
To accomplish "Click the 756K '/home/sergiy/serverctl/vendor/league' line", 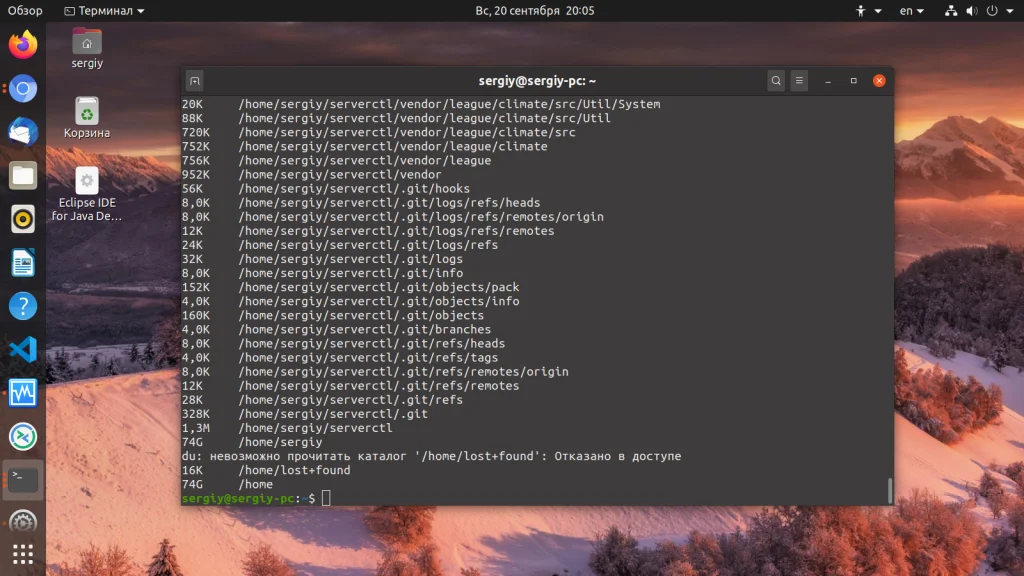I will point(336,161).
